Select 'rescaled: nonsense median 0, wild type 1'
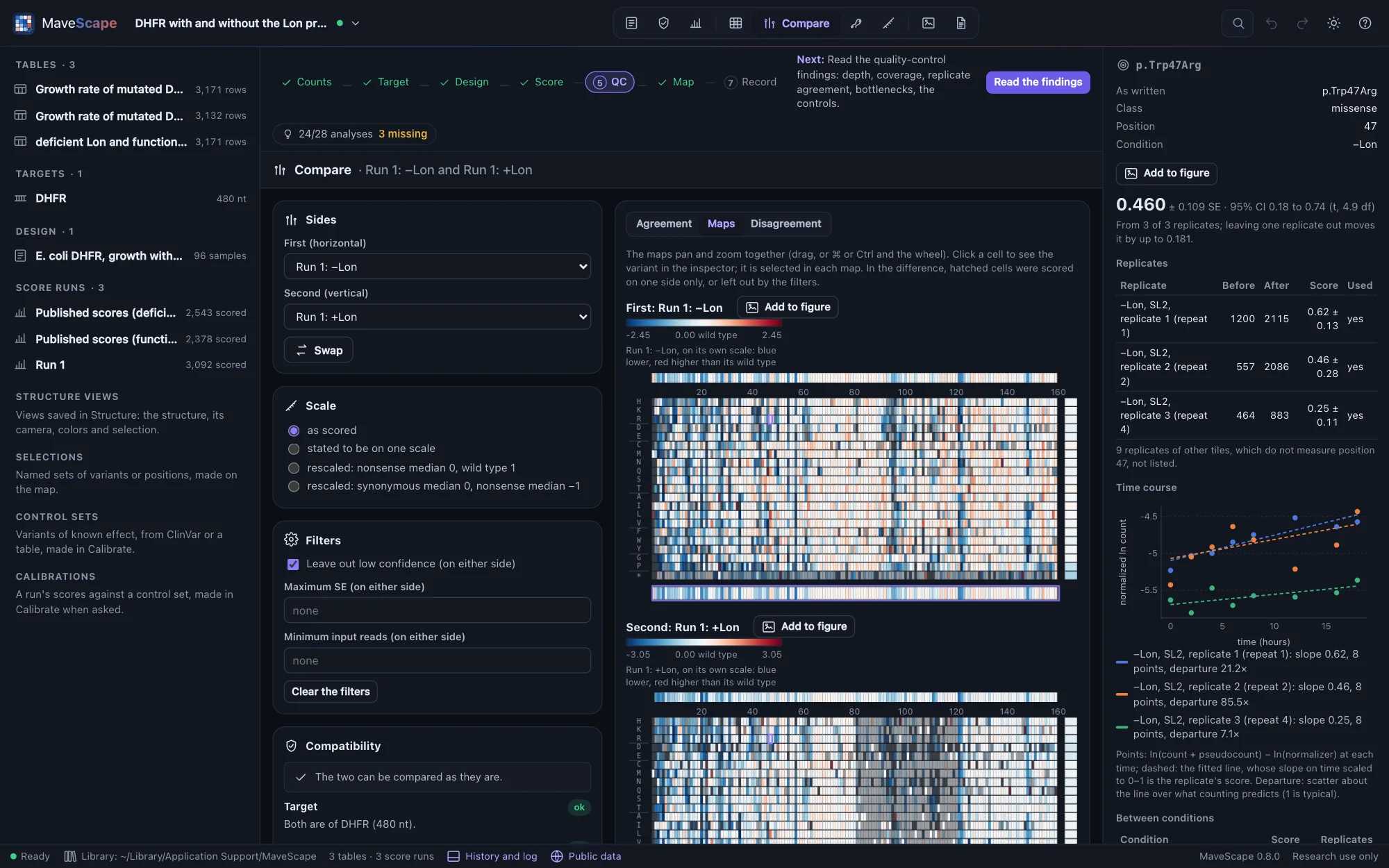 pyautogui.click(x=294, y=468)
